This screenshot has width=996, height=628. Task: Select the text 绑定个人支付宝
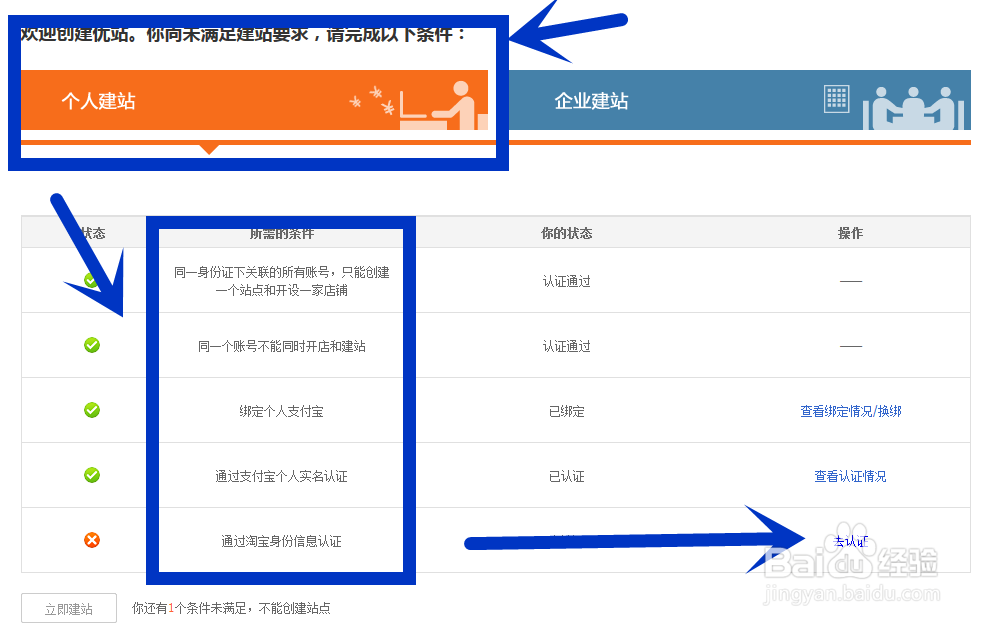tap(281, 411)
